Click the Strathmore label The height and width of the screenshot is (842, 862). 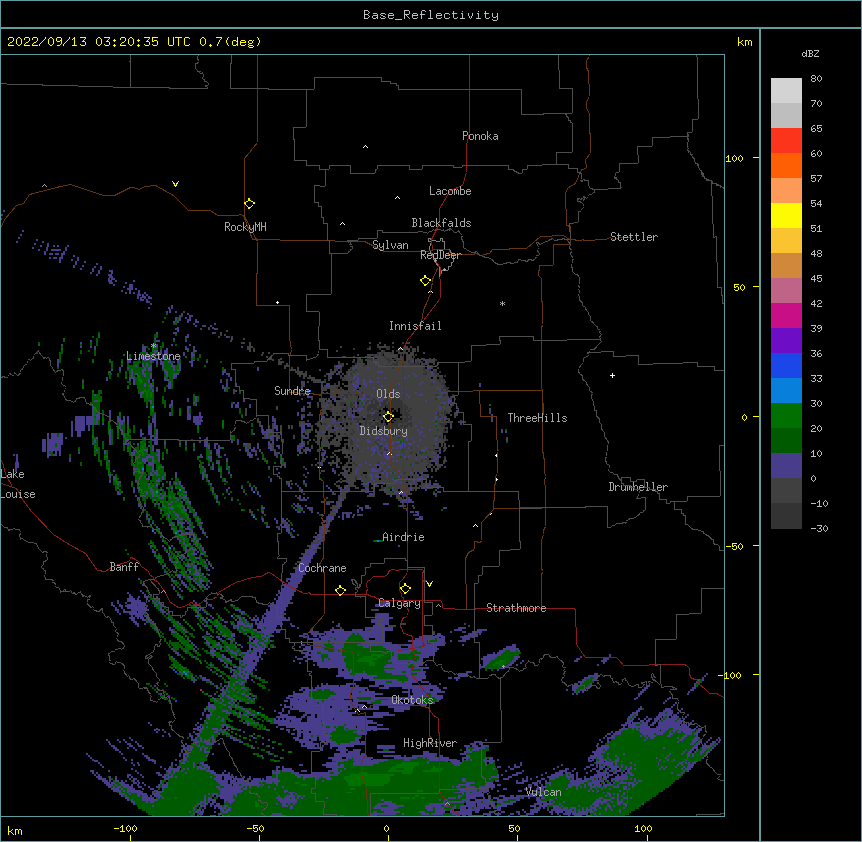516,608
